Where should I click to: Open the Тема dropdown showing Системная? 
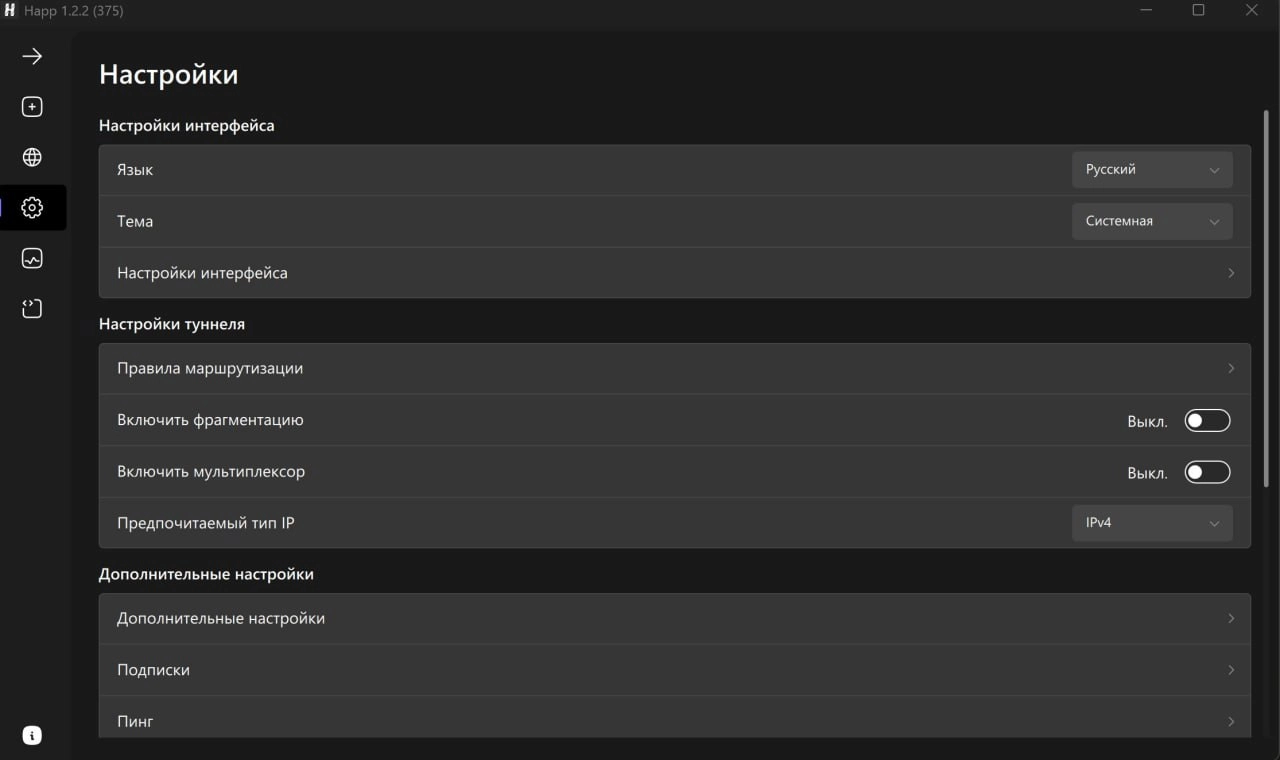click(x=1152, y=221)
